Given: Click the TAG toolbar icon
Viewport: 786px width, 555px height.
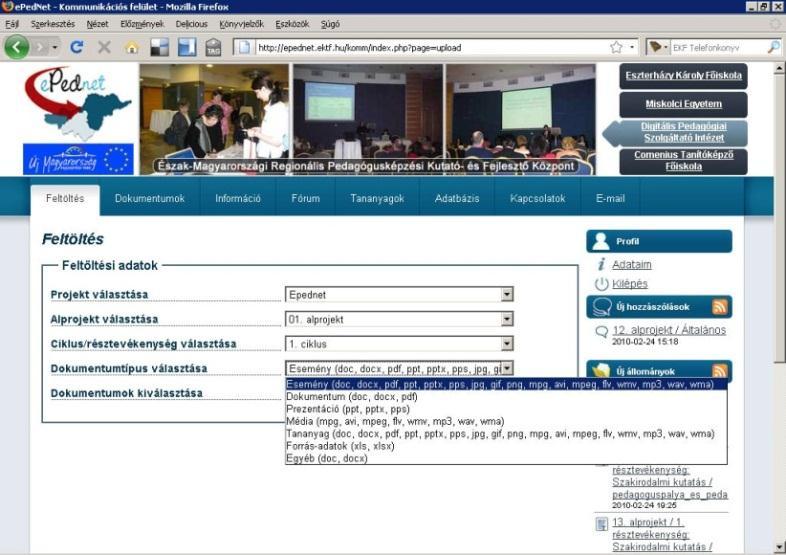Looking at the screenshot, I should coord(214,48).
